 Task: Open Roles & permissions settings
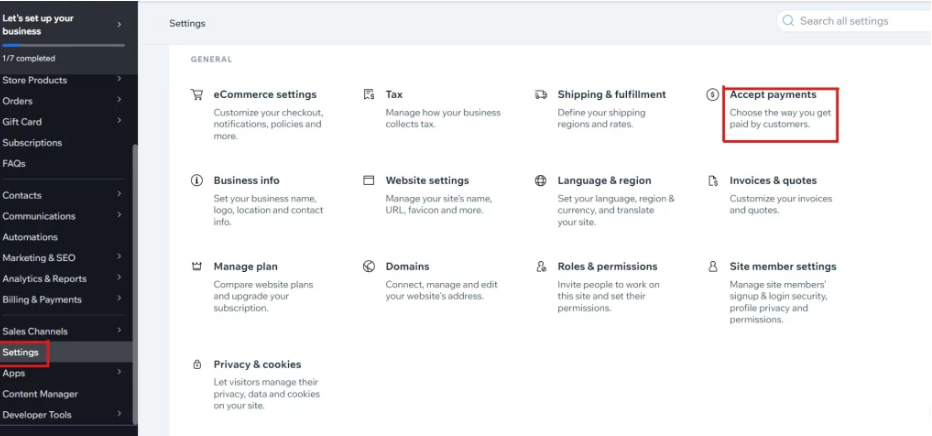point(607,267)
